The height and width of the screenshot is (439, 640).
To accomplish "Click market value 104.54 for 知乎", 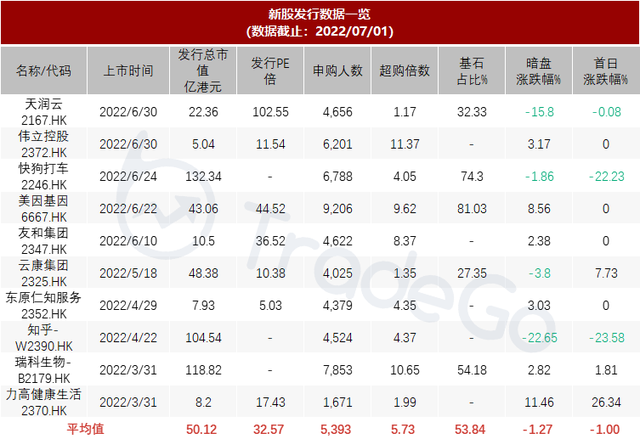I will tap(203, 337).
